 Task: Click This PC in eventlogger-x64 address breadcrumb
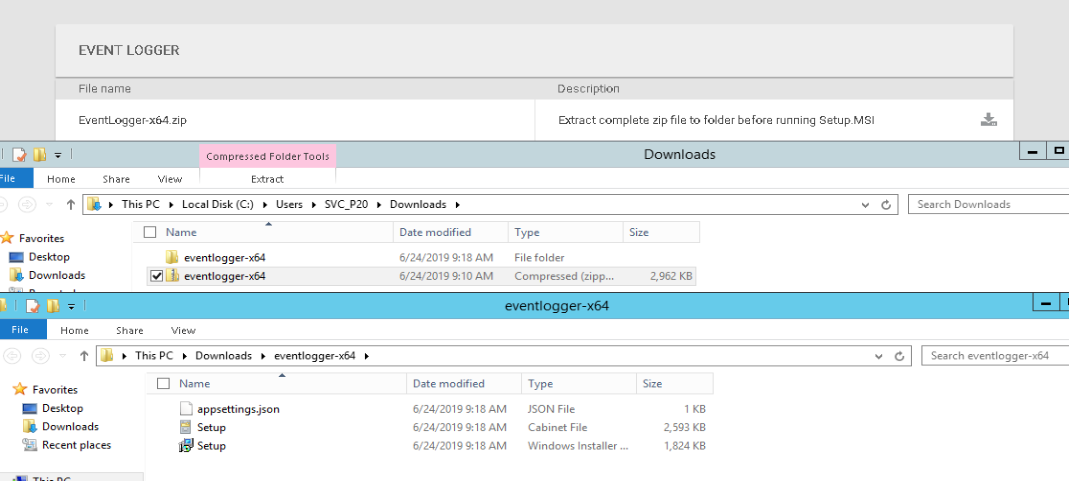tap(154, 356)
